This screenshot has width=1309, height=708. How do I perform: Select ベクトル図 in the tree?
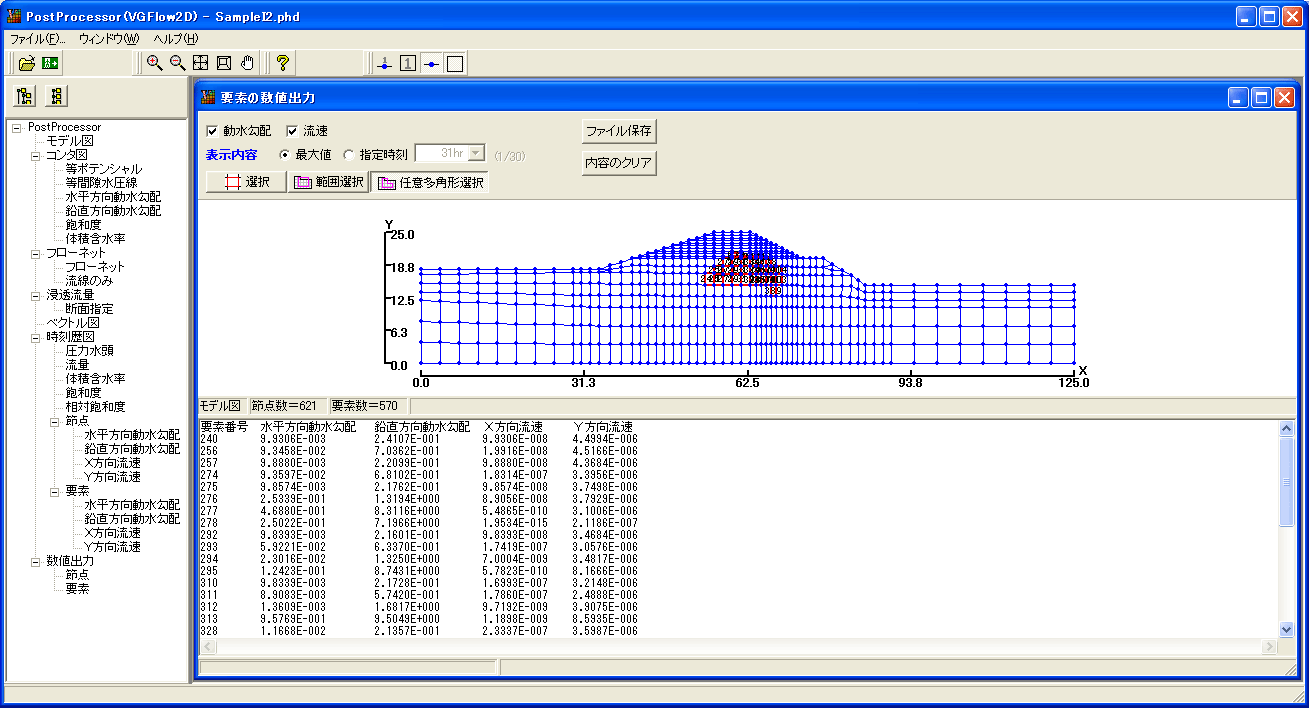click(73, 323)
